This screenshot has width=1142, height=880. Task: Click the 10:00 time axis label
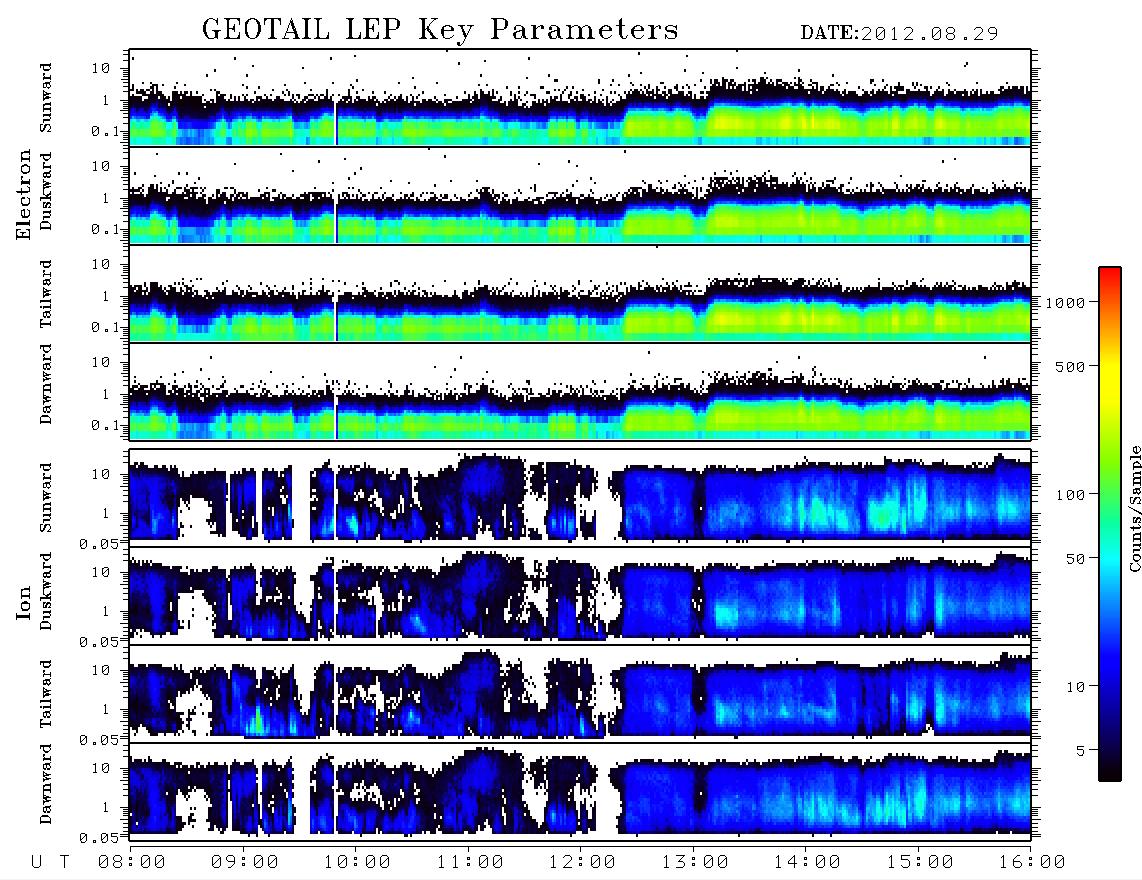coord(357,862)
